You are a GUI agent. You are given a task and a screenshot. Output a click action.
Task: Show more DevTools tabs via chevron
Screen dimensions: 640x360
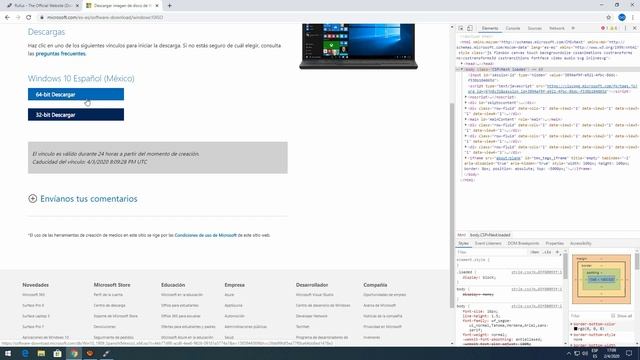click(573, 28)
